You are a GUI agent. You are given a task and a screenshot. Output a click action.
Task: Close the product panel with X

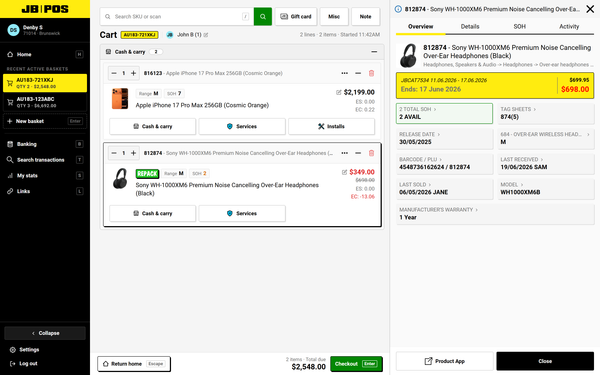click(590, 9)
